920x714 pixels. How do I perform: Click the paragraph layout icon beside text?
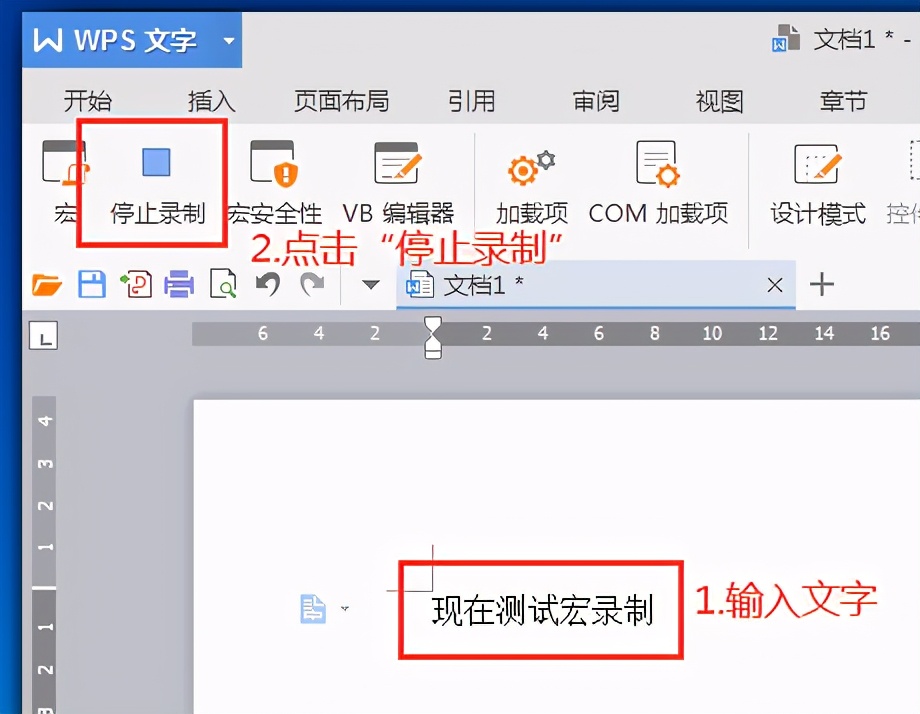[313, 608]
